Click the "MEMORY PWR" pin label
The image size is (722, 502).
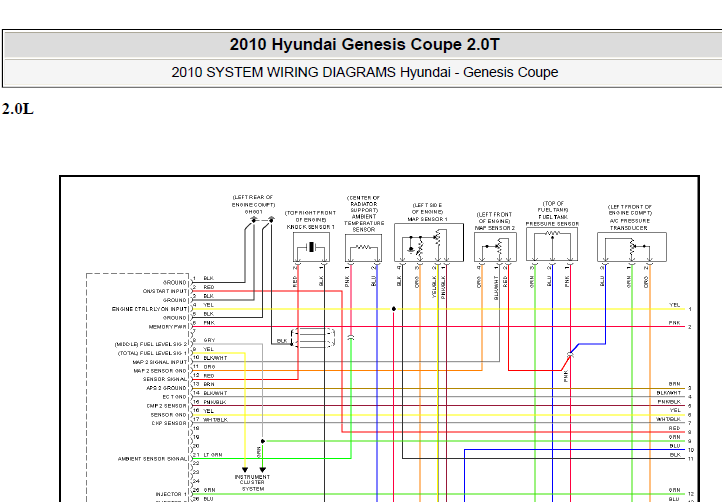pos(168,327)
